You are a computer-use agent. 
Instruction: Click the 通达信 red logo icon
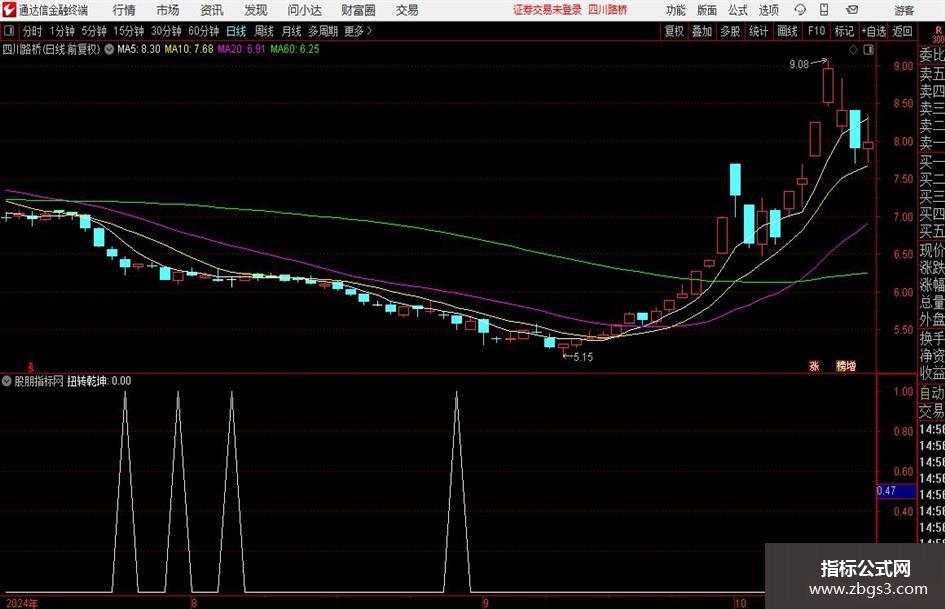click(x=9, y=10)
